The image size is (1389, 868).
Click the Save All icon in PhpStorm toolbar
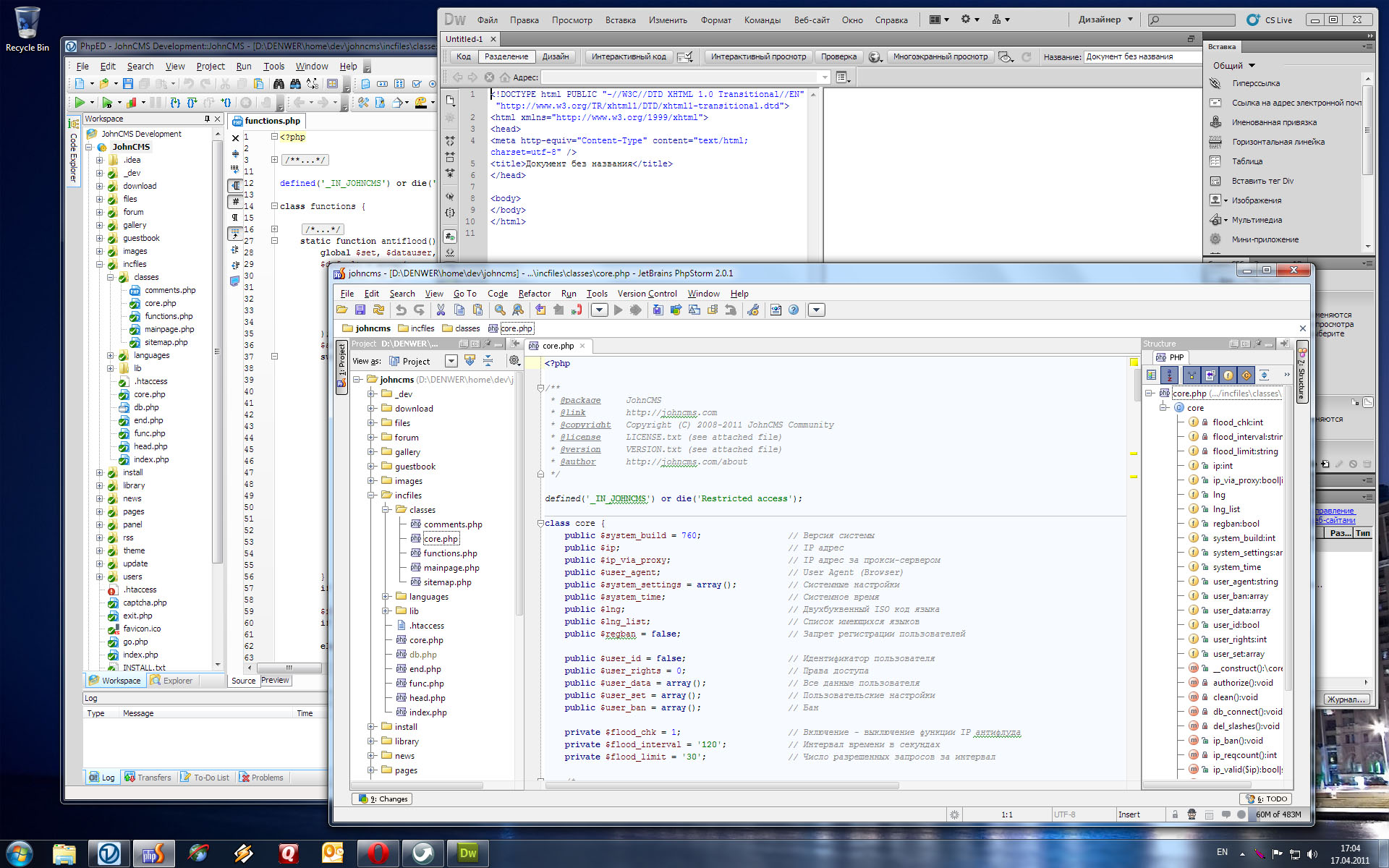tap(360, 310)
